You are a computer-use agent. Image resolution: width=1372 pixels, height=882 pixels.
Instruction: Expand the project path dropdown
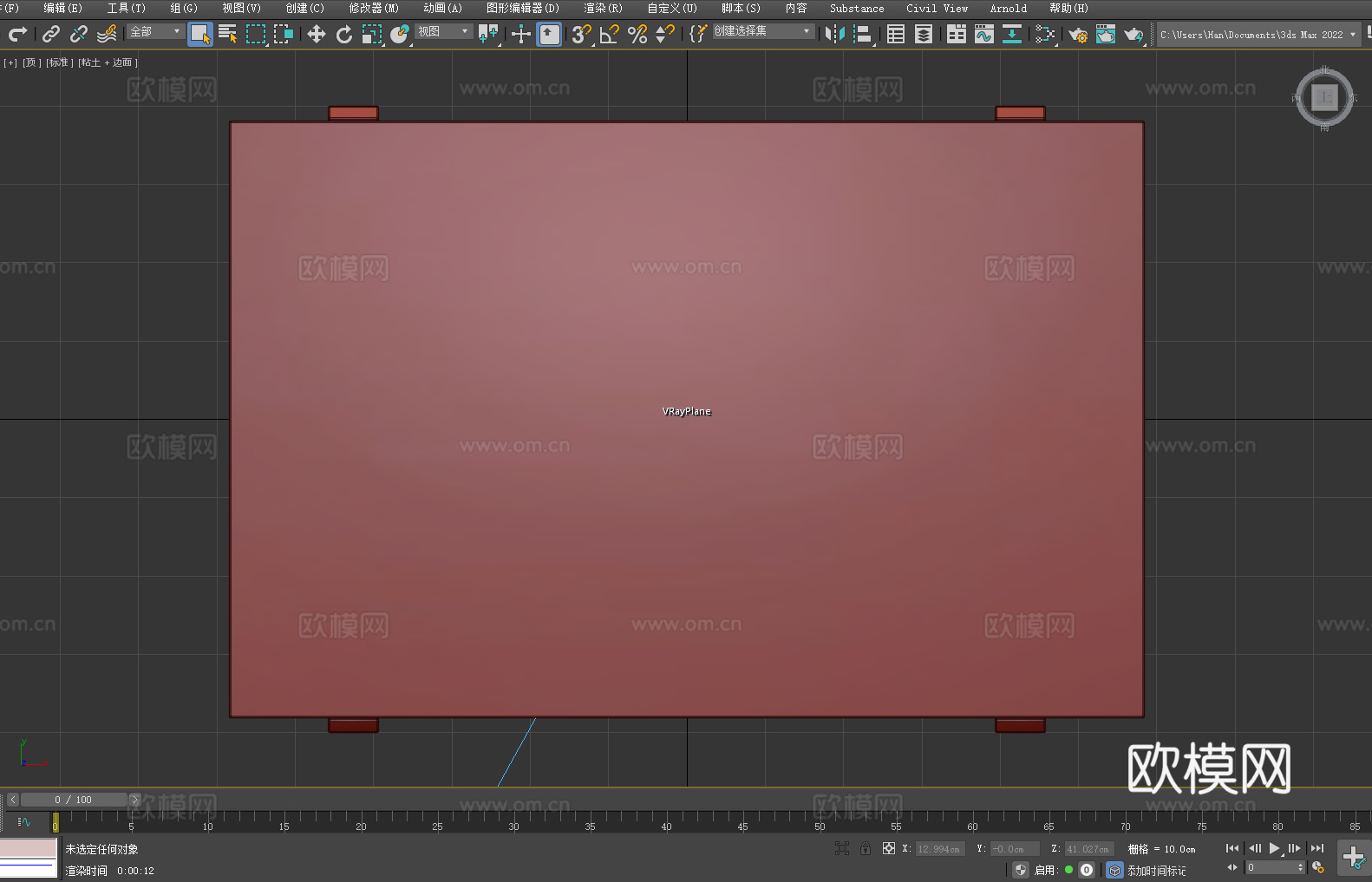(x=1352, y=35)
